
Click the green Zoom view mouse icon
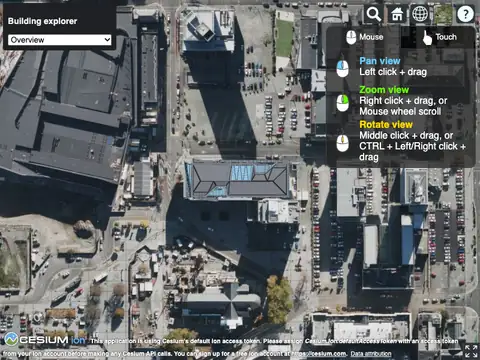coord(343,103)
